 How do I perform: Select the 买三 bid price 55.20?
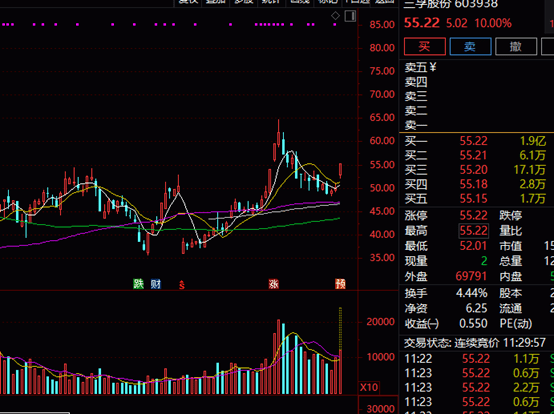point(473,170)
